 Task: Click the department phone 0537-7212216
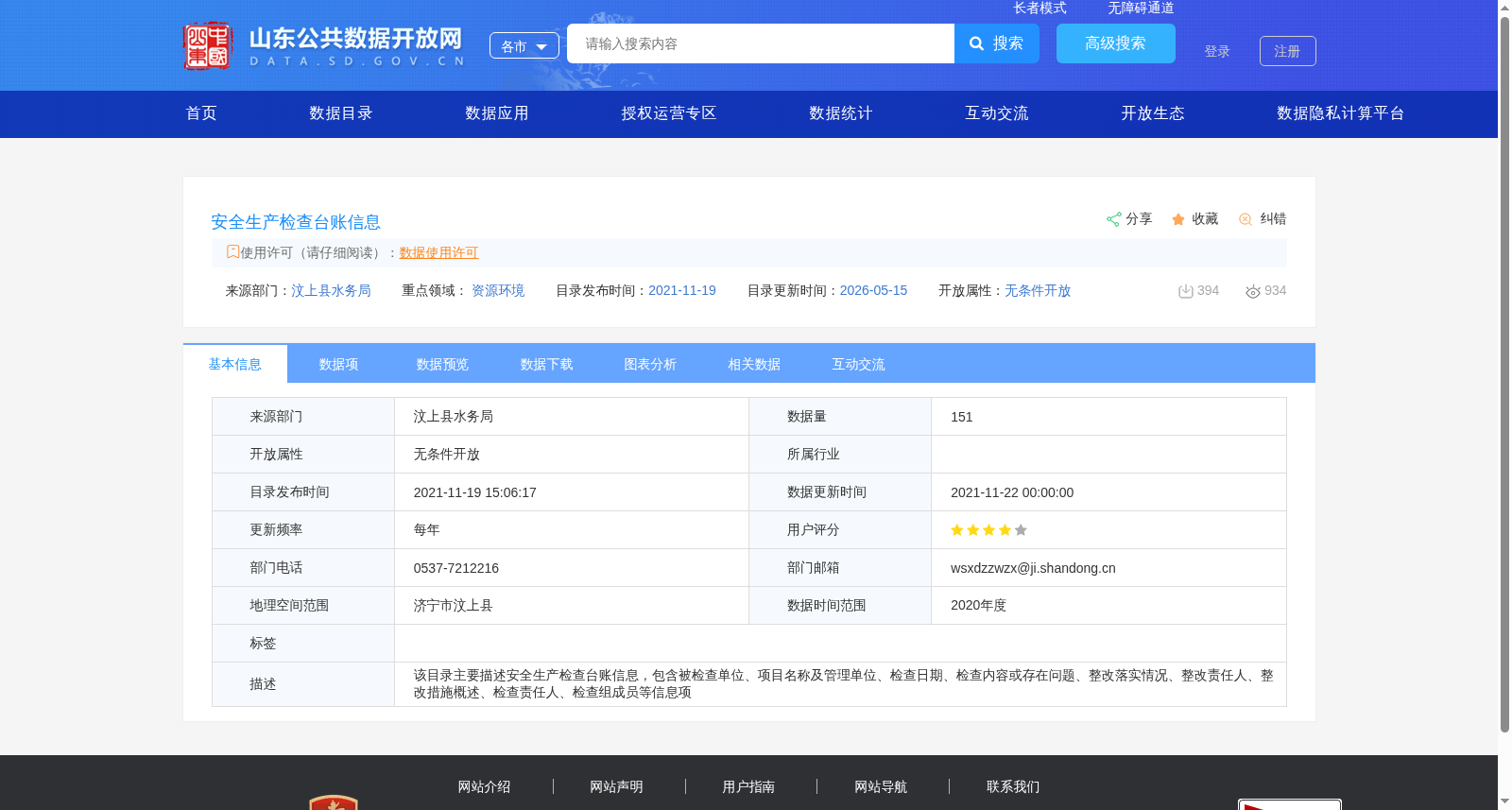pyautogui.click(x=456, y=568)
